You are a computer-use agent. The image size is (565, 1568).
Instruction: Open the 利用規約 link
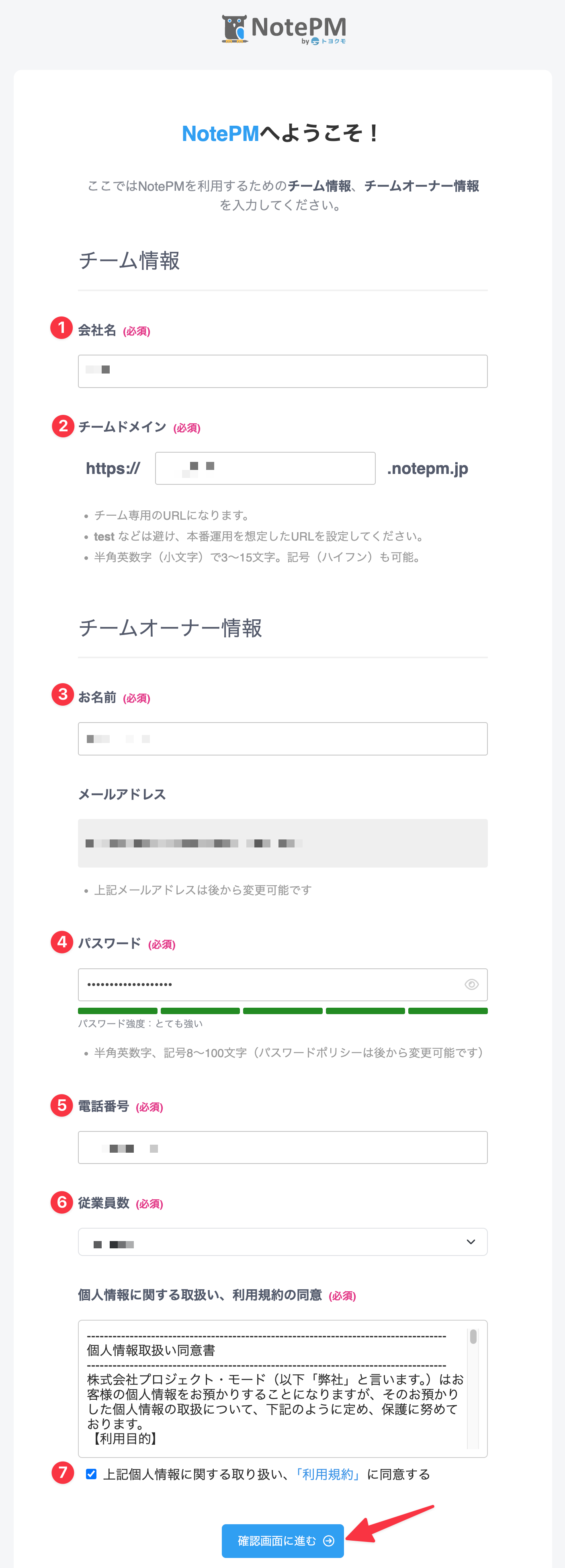tap(328, 1474)
